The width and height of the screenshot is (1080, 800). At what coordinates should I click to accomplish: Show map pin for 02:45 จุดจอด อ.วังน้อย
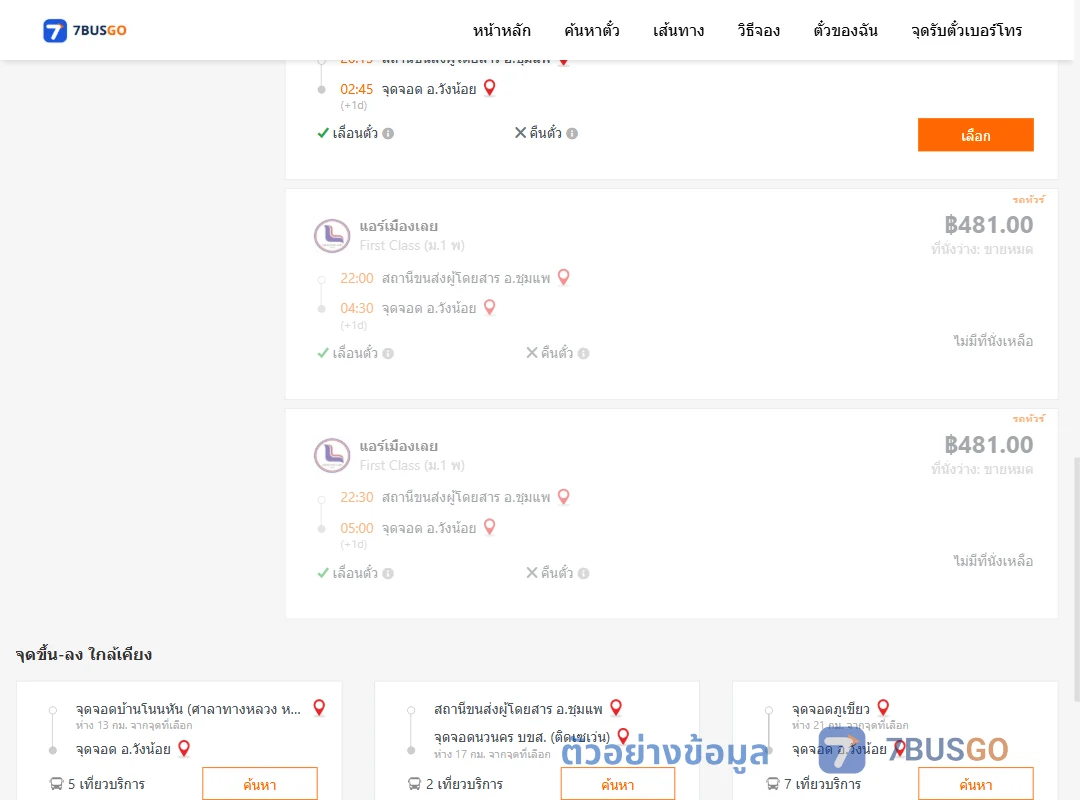(x=490, y=88)
